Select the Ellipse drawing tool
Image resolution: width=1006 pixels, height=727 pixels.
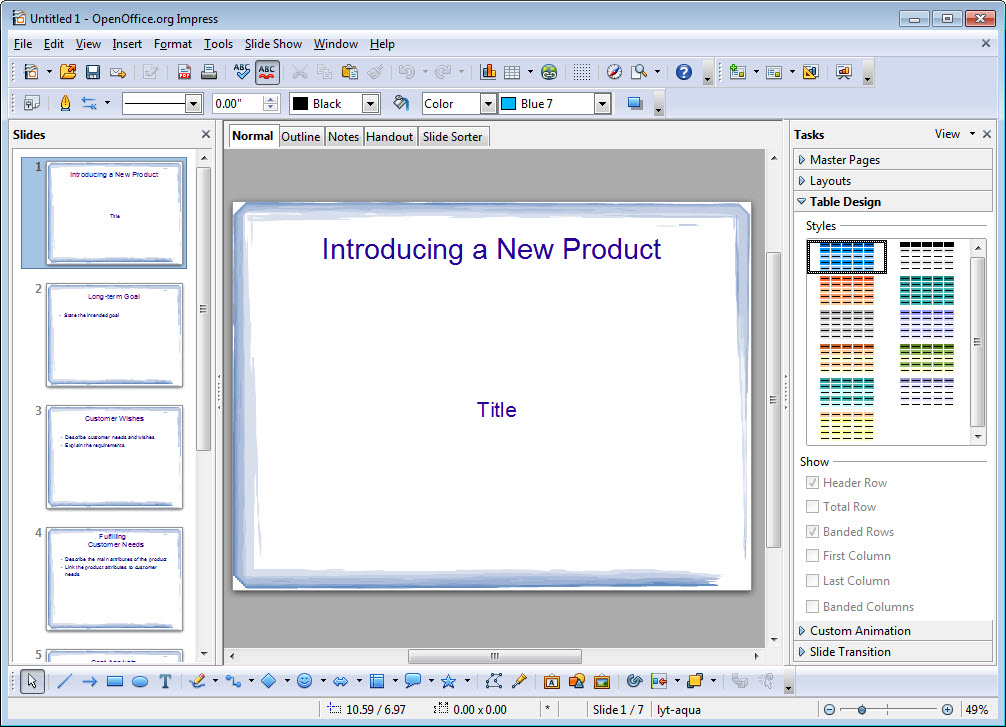[x=140, y=681]
